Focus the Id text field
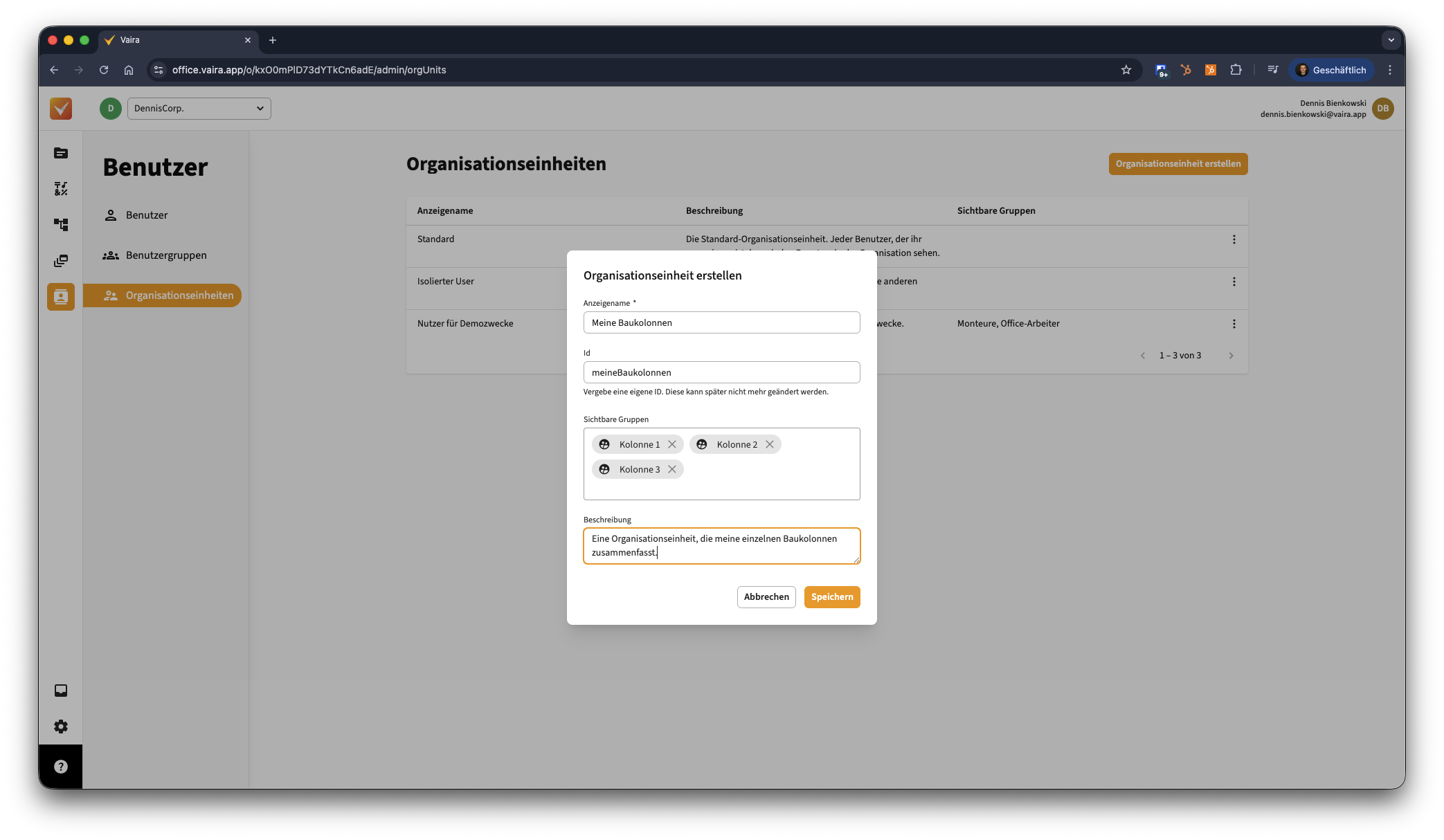This screenshot has width=1444, height=840. (721, 372)
